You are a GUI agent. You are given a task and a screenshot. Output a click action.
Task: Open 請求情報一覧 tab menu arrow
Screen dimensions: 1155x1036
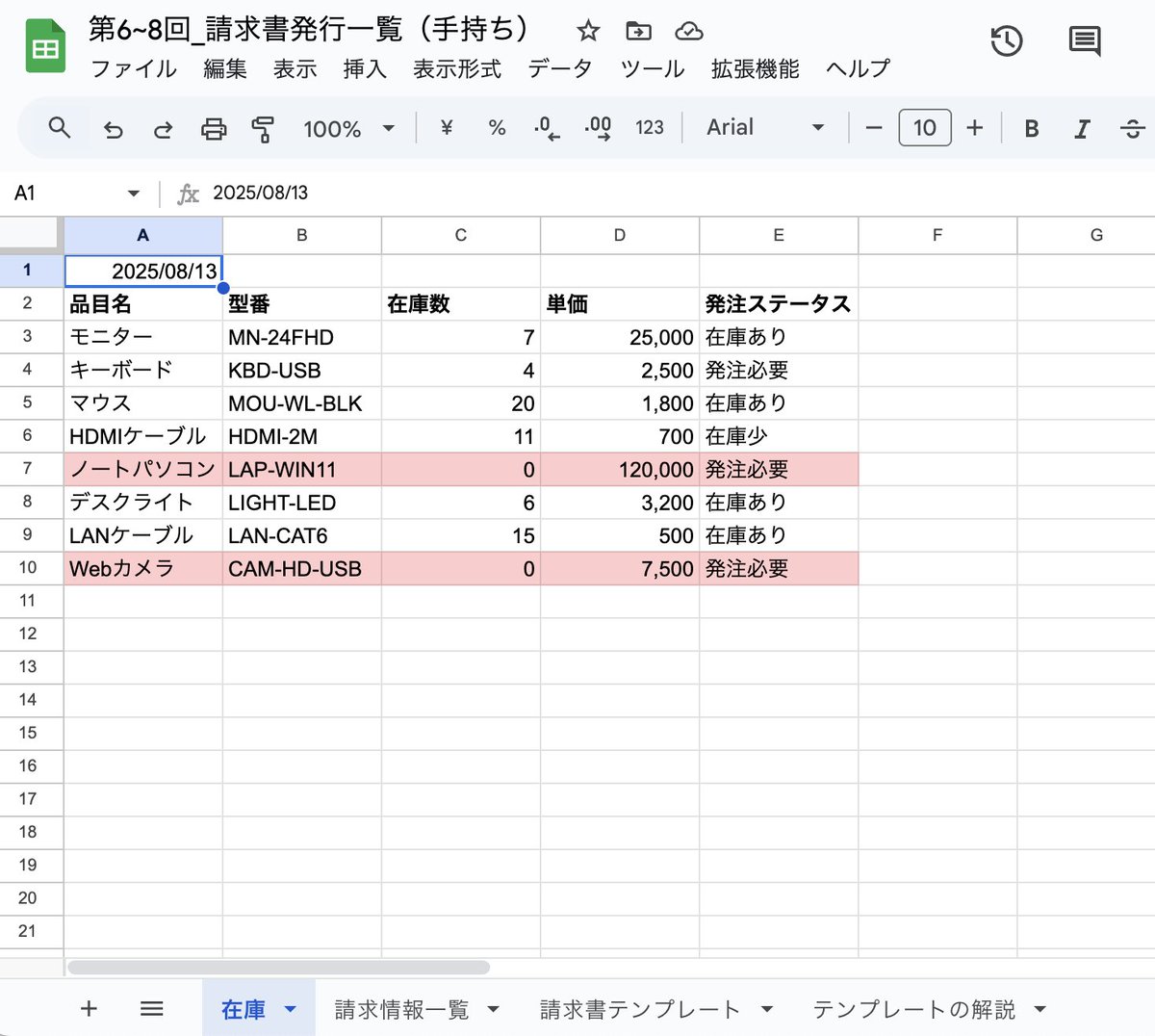[493, 1009]
